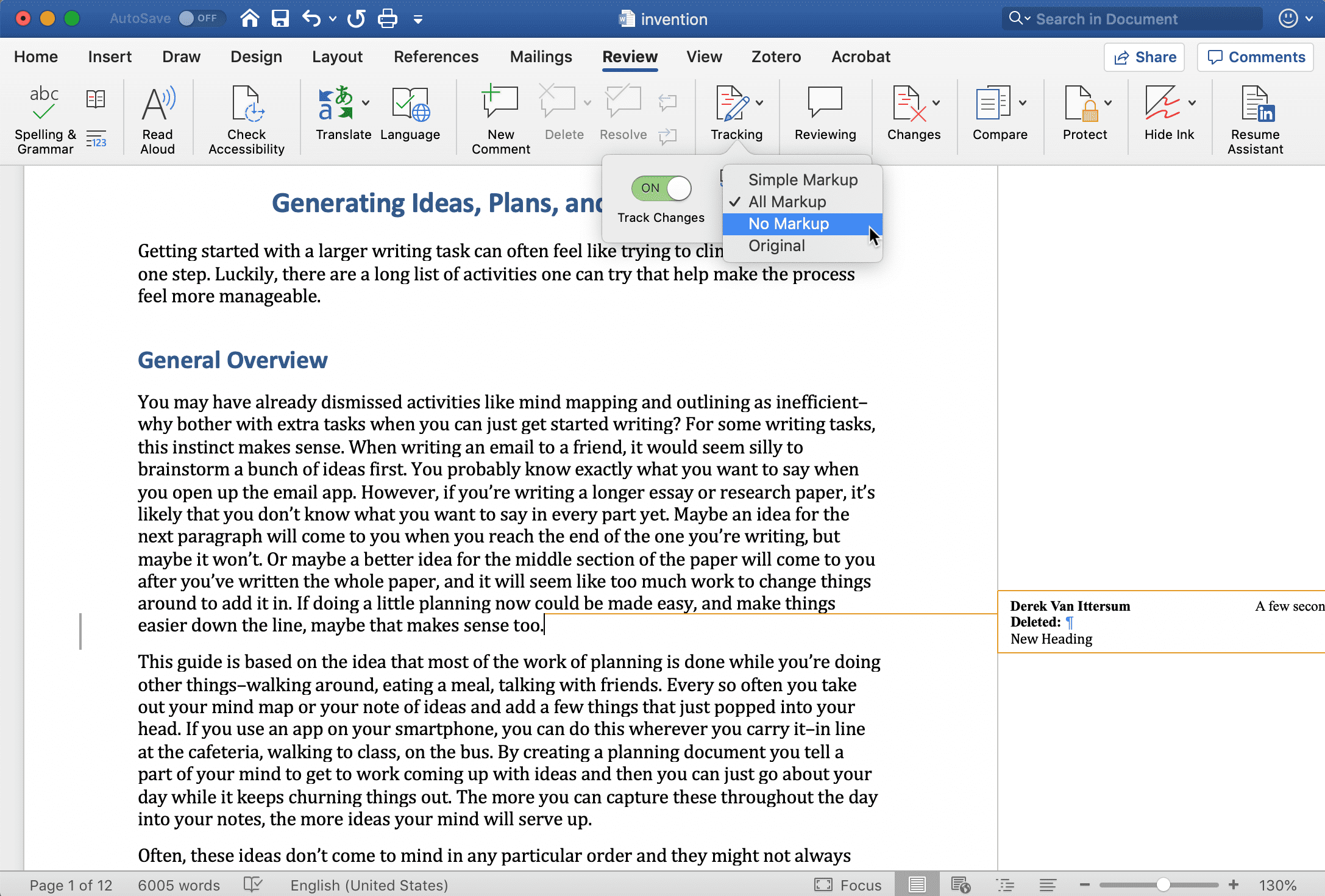This screenshot has height=896, width=1325.
Task: Expand the Translate dropdown arrow
Action: click(x=366, y=102)
